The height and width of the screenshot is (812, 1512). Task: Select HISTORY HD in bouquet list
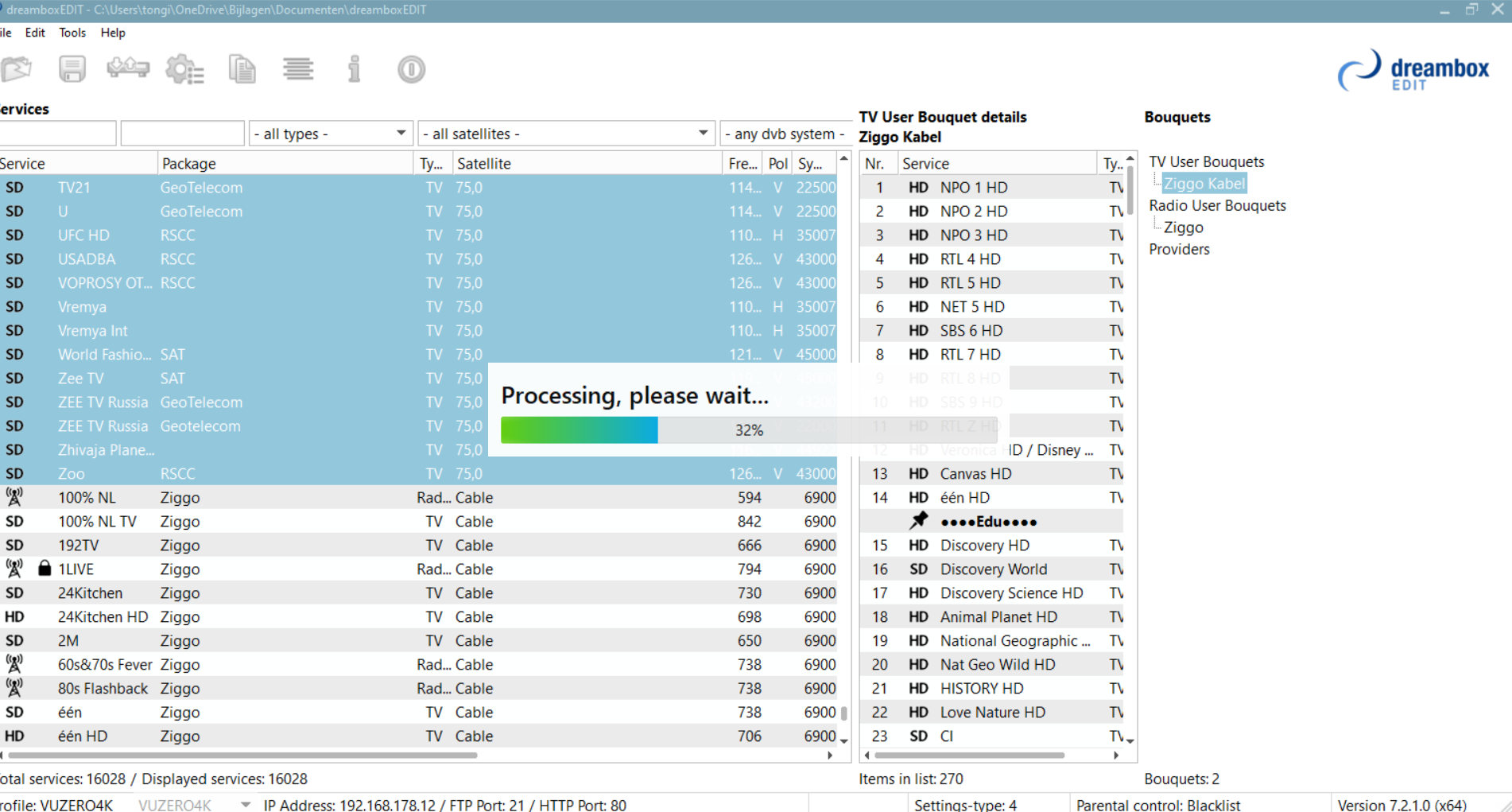click(x=992, y=688)
